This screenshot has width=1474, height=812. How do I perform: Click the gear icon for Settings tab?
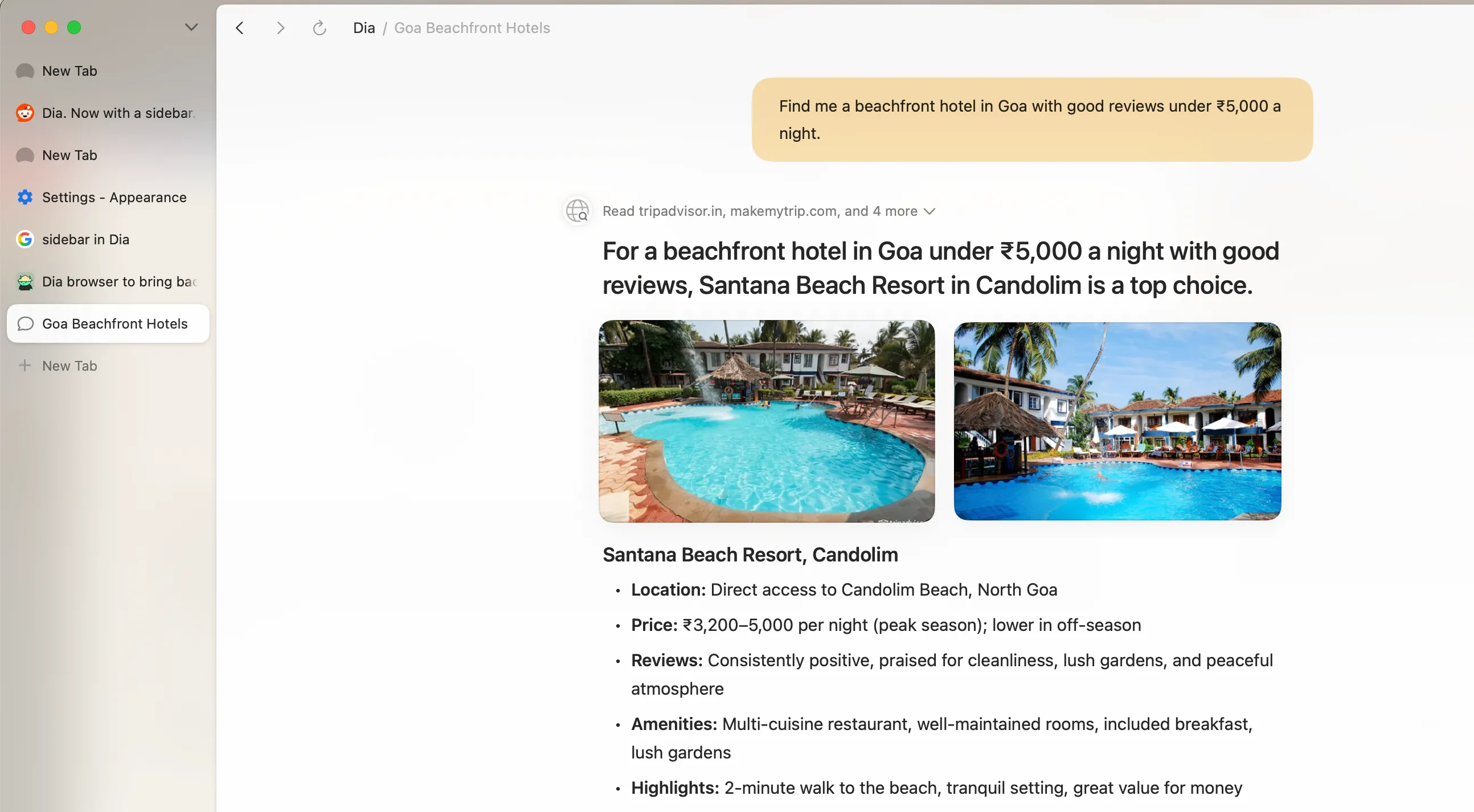coord(24,198)
